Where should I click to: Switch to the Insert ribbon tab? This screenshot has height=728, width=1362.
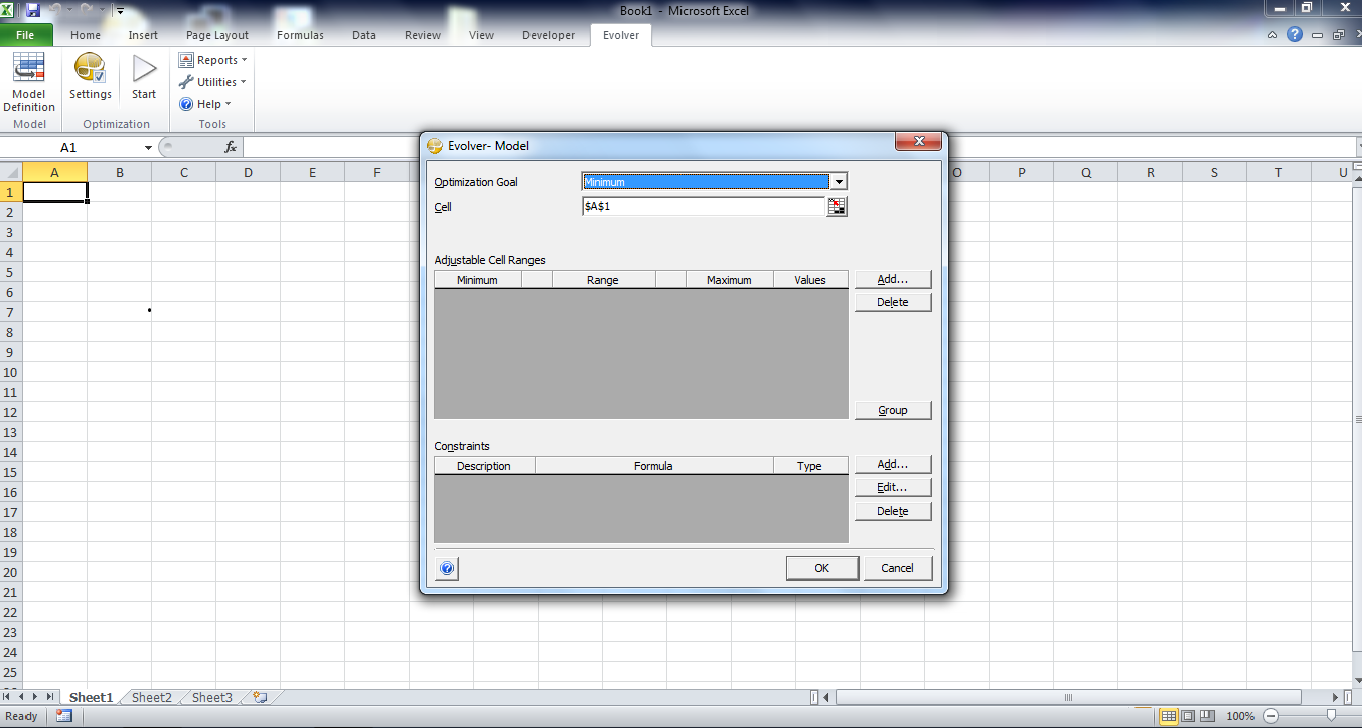tap(143, 35)
